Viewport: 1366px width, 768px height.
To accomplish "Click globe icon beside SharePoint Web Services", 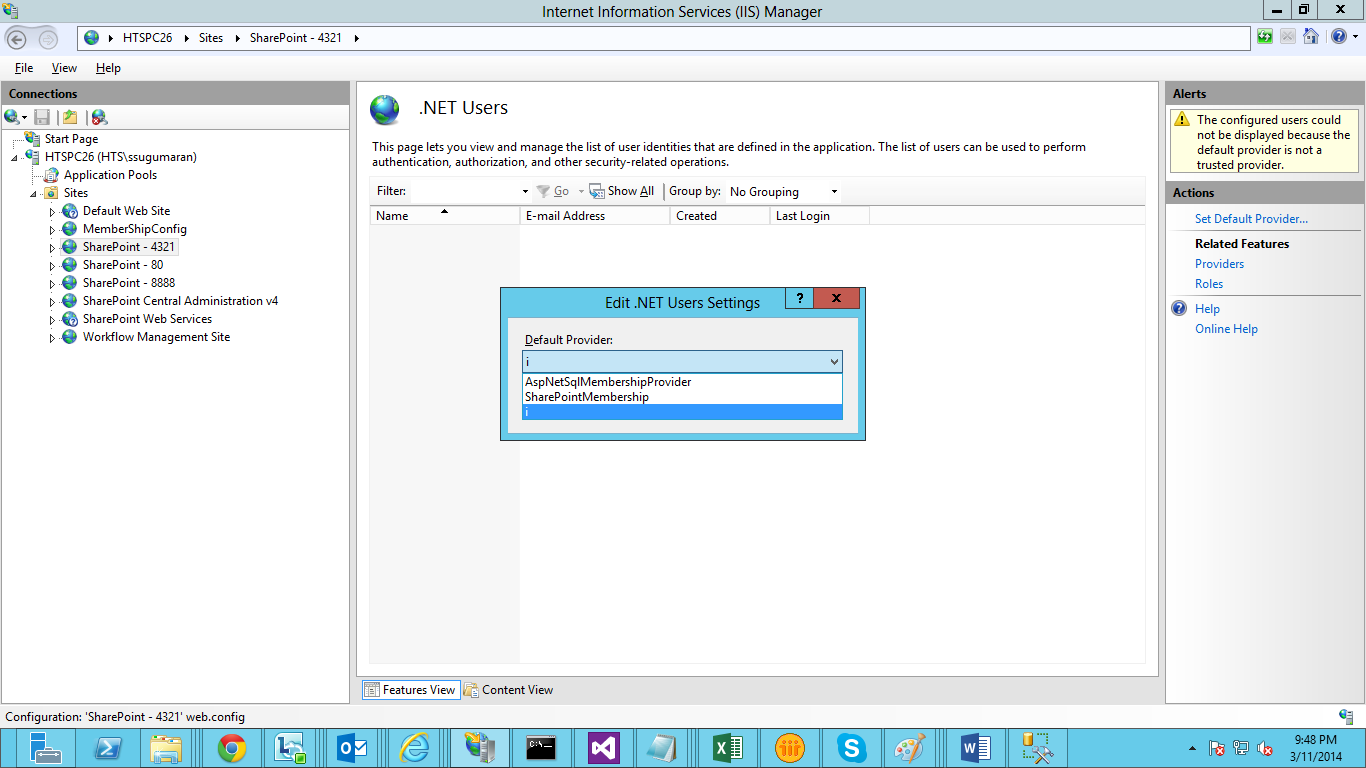I will click(70, 319).
